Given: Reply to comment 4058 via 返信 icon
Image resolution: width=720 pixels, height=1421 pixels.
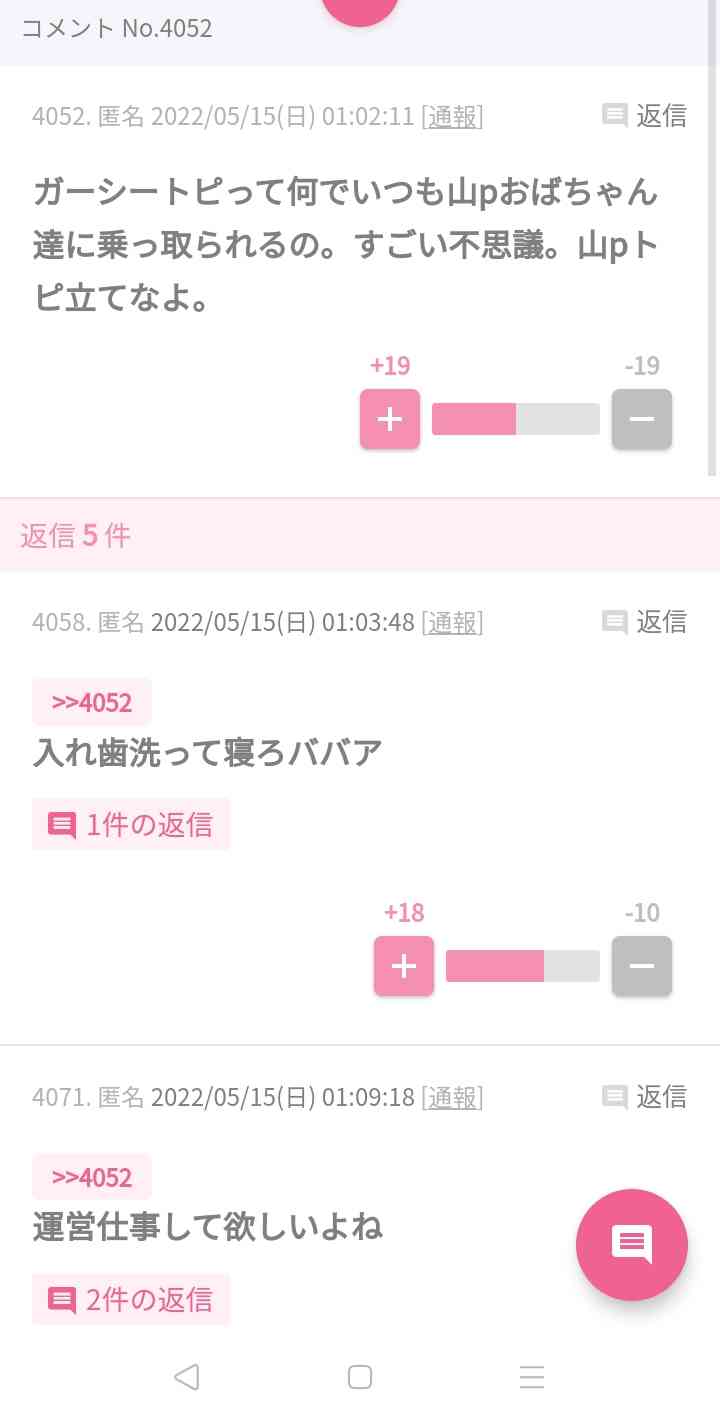Looking at the screenshot, I should click(x=645, y=622).
